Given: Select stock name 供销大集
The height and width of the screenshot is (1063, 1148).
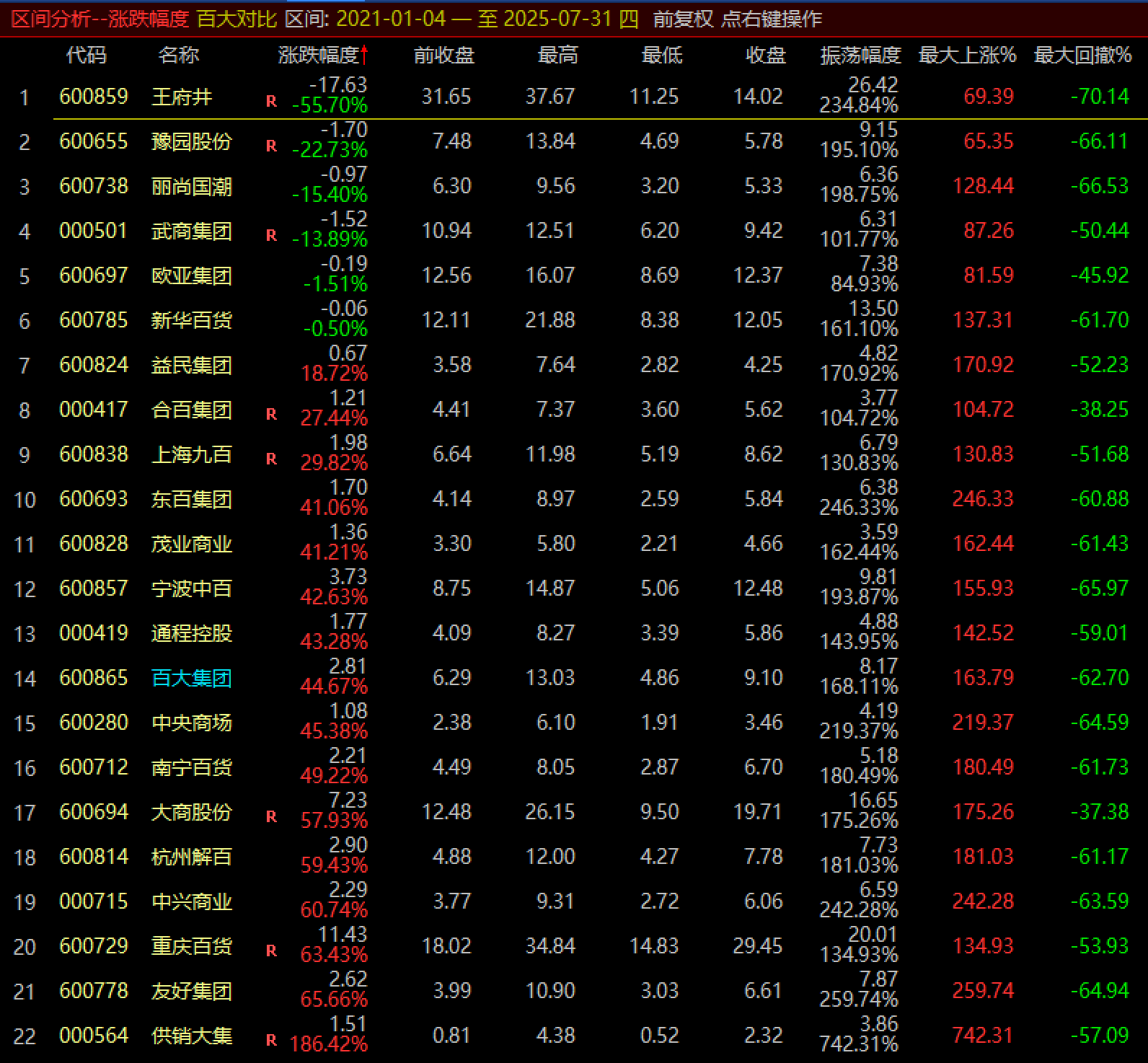Looking at the screenshot, I should [x=192, y=1036].
